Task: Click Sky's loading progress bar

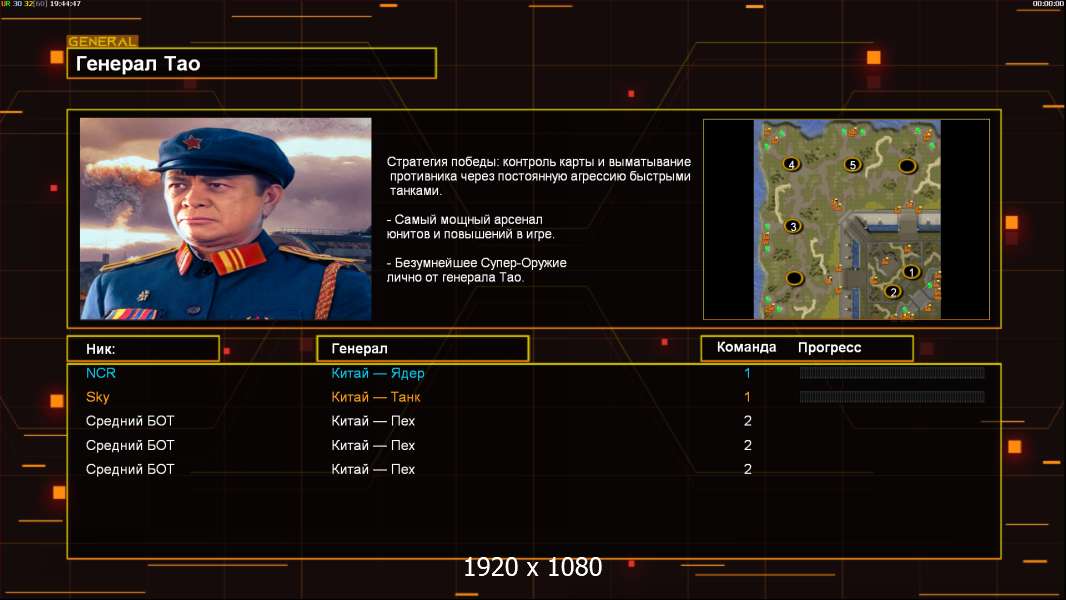Action: (x=892, y=397)
